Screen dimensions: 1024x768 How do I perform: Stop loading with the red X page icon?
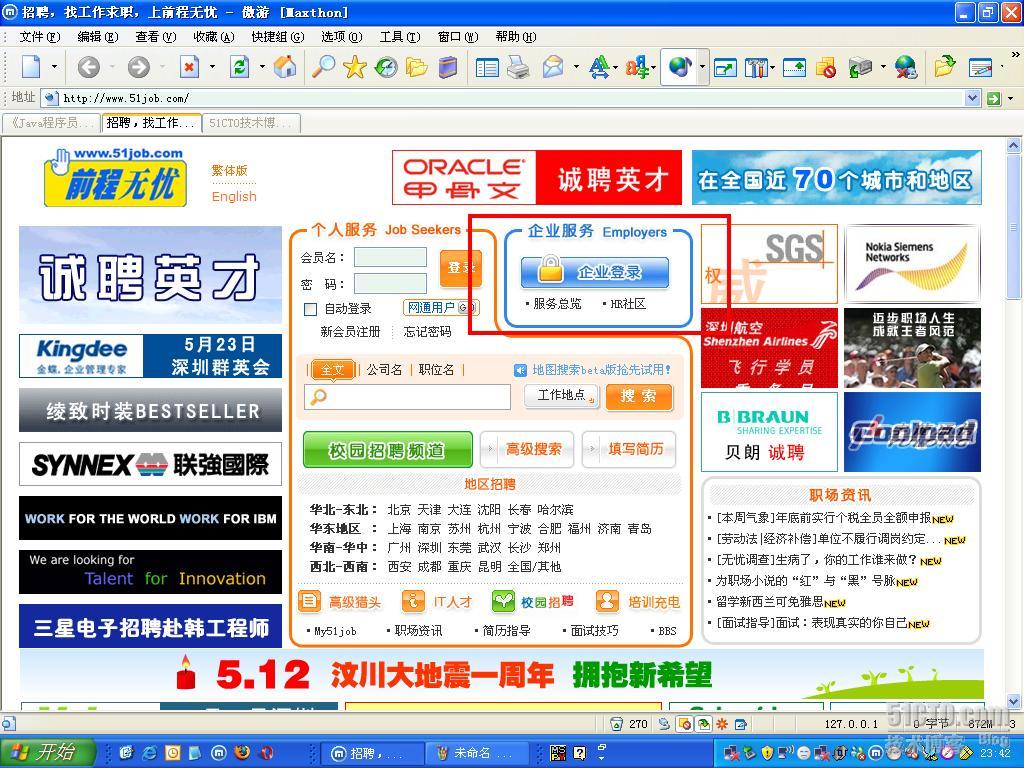189,67
